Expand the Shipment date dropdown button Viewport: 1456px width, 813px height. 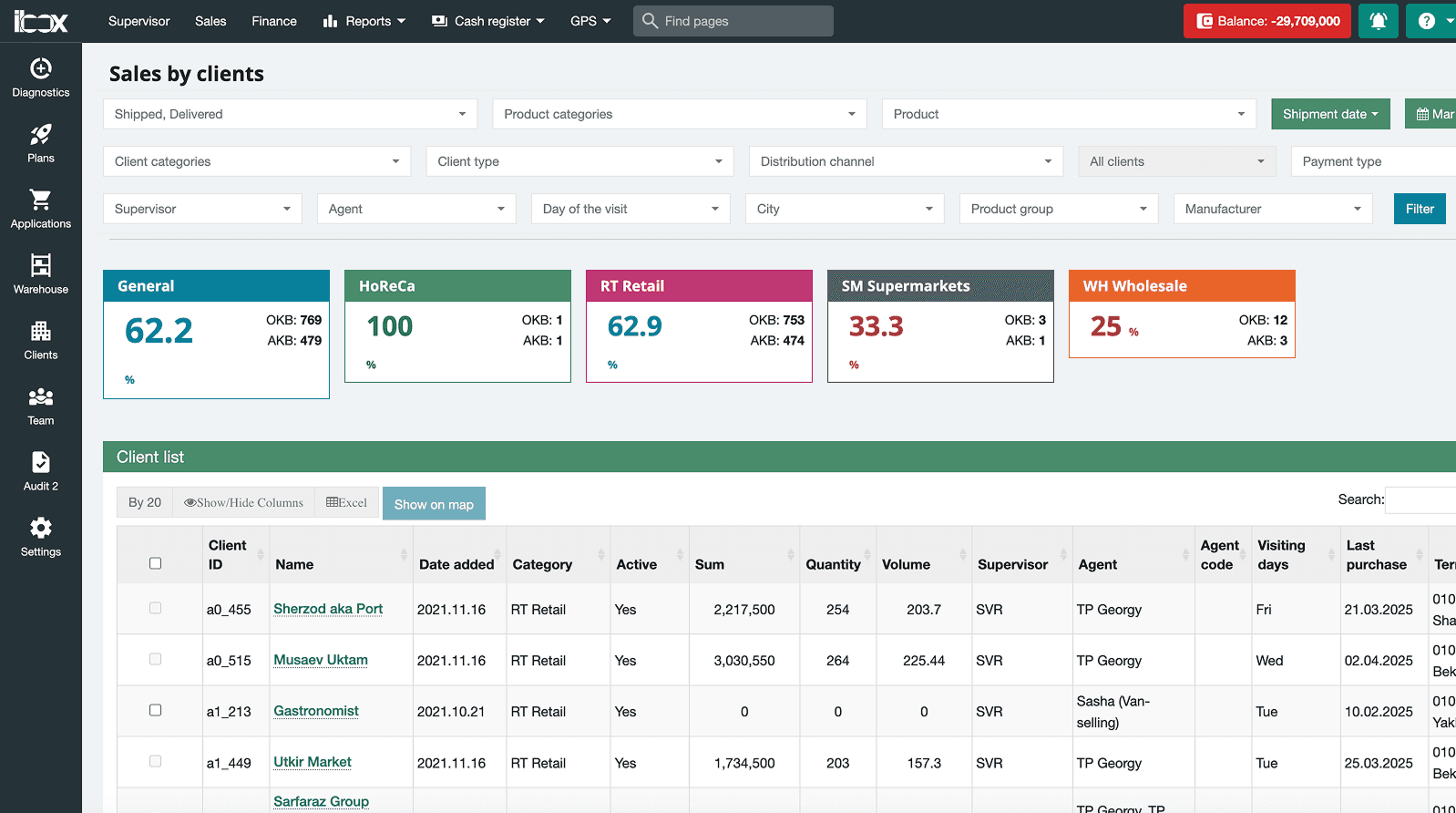click(x=1330, y=114)
